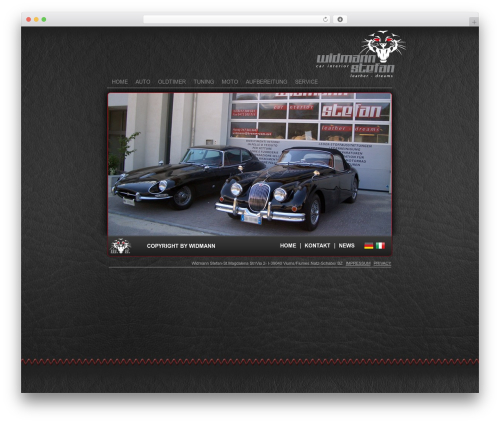Open the HOME item in top navigation

click(x=120, y=82)
